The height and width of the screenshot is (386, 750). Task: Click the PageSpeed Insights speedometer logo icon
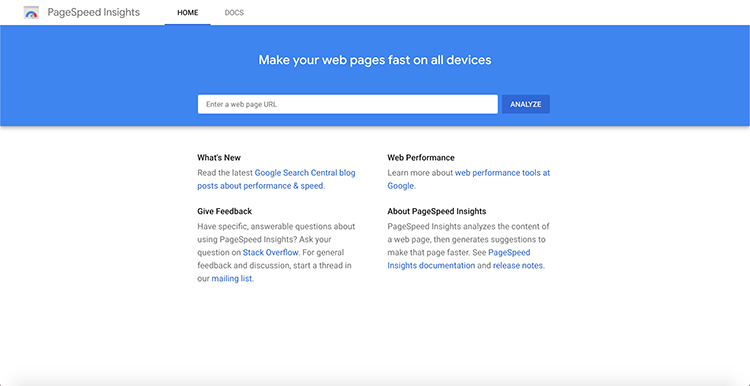[x=31, y=13]
